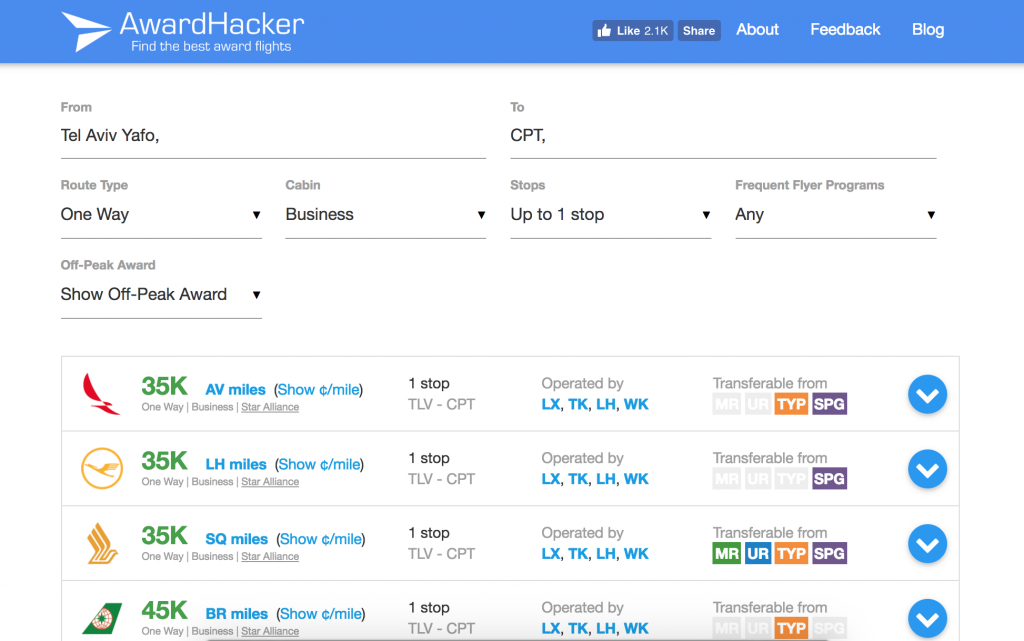Click SPG badge in LH miles row

click(x=829, y=478)
